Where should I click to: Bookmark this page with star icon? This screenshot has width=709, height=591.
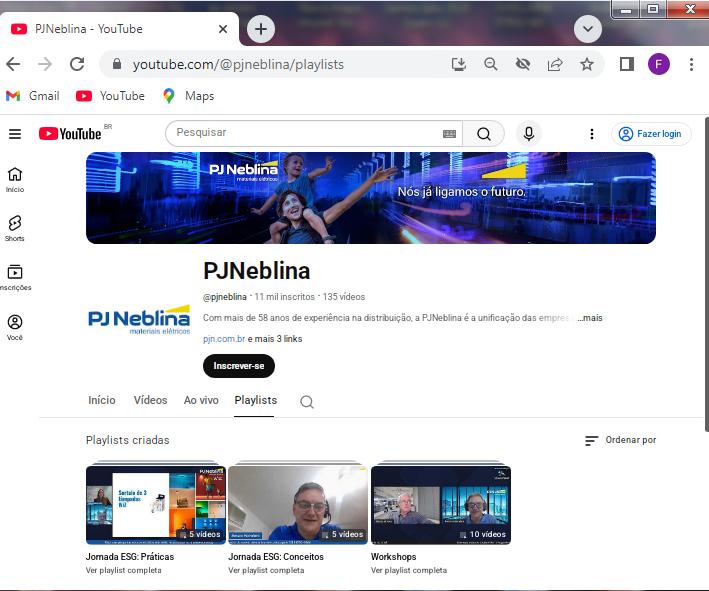(x=587, y=64)
